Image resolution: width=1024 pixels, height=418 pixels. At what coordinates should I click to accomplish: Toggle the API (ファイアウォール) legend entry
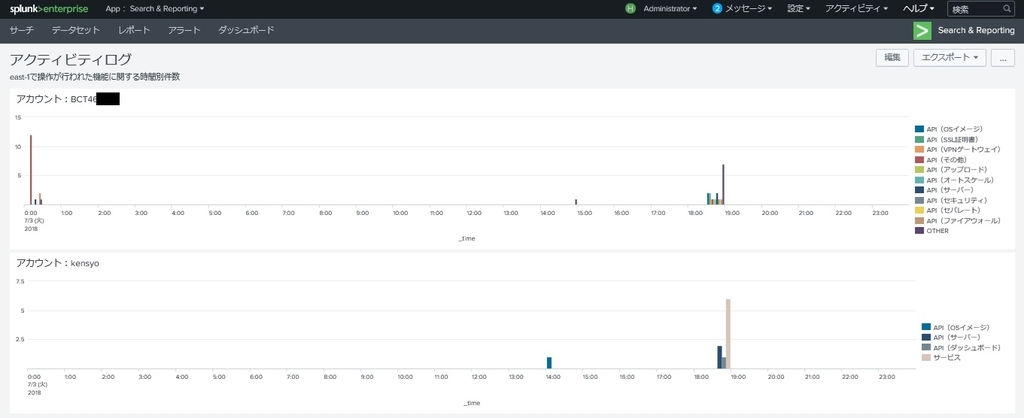point(957,221)
